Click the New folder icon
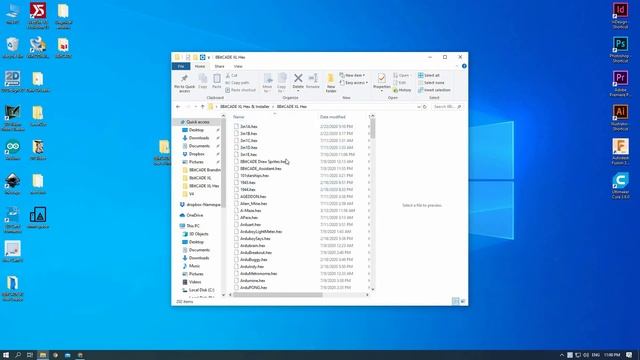 tap(331, 78)
